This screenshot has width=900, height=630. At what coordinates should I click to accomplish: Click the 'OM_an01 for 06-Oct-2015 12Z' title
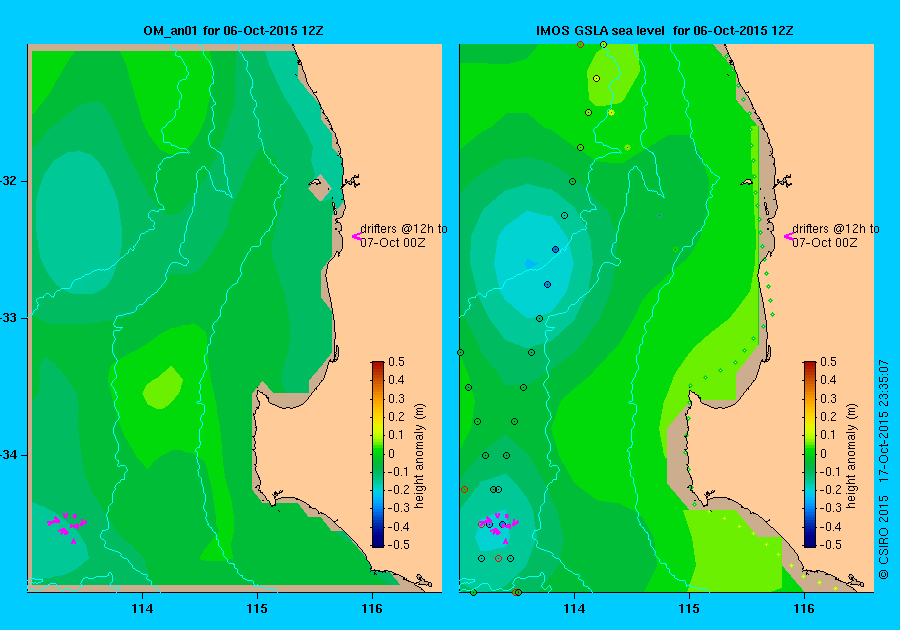click(233, 31)
